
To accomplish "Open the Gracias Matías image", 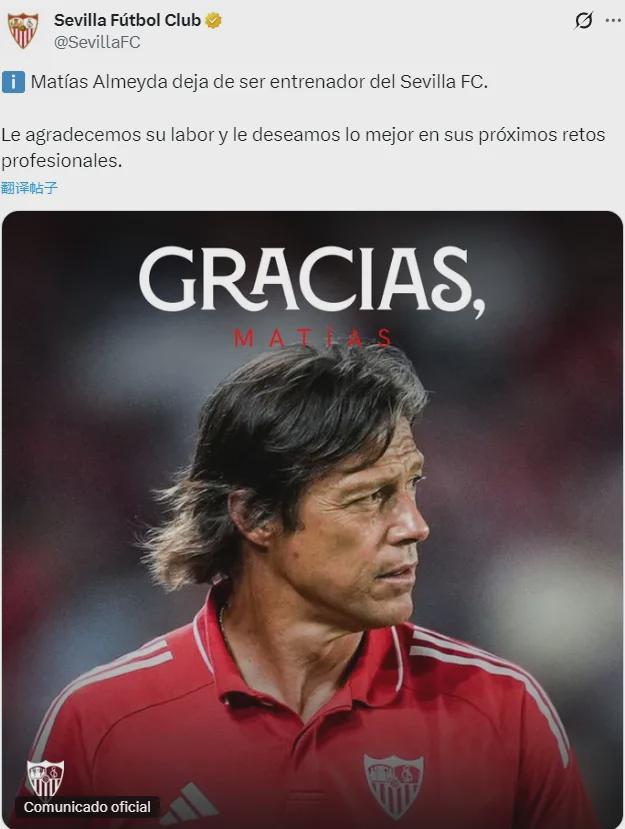I will pos(312,520).
